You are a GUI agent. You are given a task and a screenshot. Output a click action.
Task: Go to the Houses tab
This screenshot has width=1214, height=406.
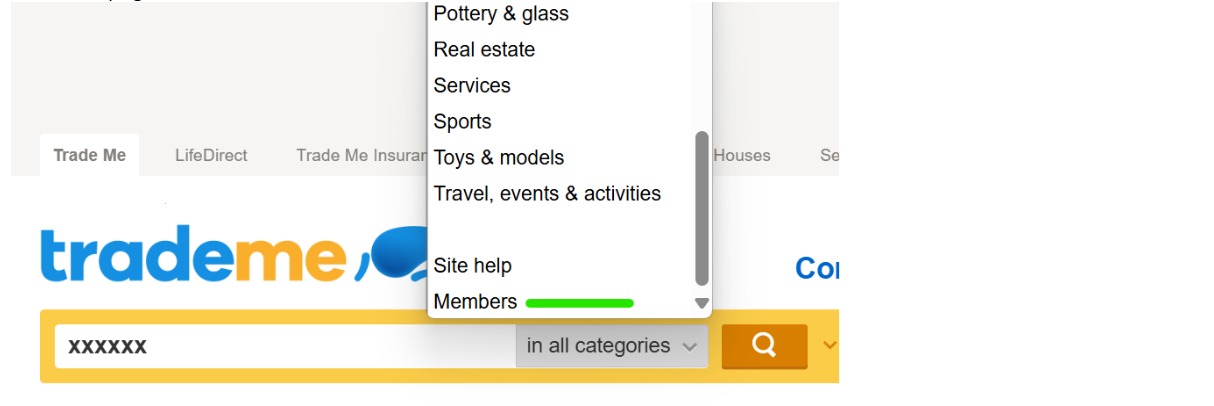coord(742,155)
